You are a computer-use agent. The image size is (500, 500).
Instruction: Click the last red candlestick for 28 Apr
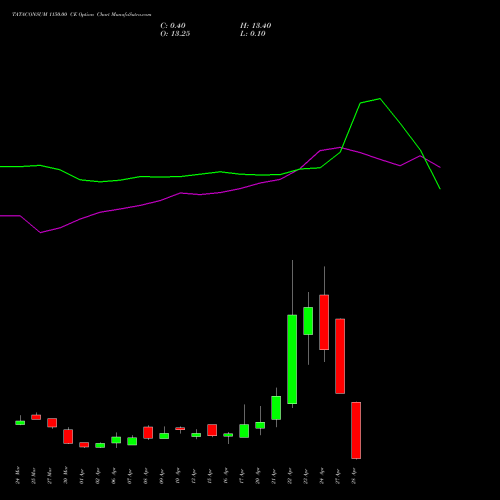coord(356,430)
